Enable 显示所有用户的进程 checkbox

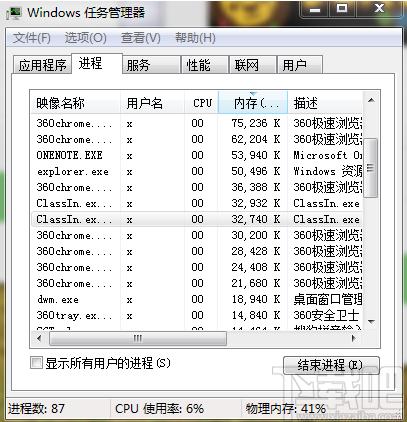click(36, 363)
